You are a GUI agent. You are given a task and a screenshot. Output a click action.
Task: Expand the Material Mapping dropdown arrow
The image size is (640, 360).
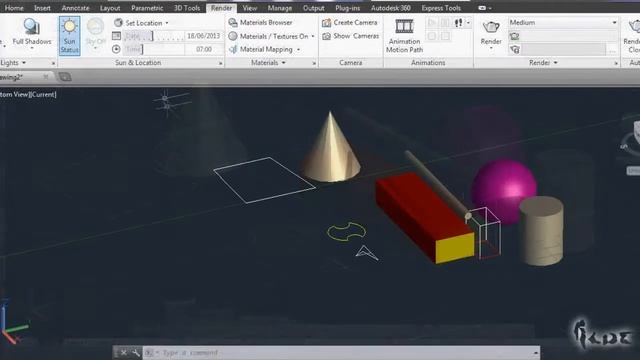coord(298,50)
